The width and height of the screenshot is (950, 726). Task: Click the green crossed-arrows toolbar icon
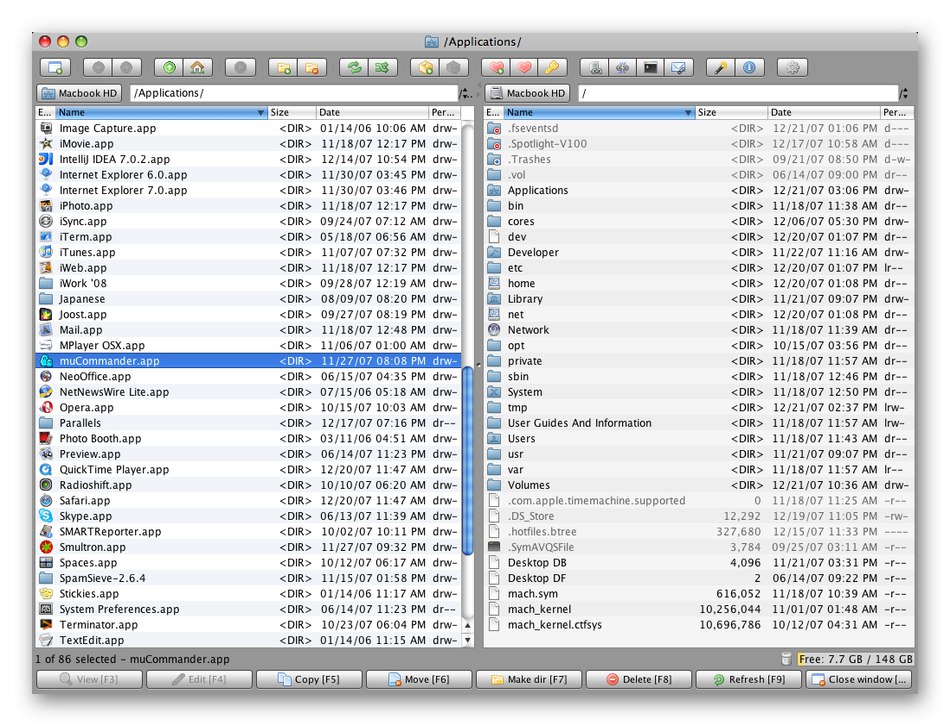(x=383, y=67)
